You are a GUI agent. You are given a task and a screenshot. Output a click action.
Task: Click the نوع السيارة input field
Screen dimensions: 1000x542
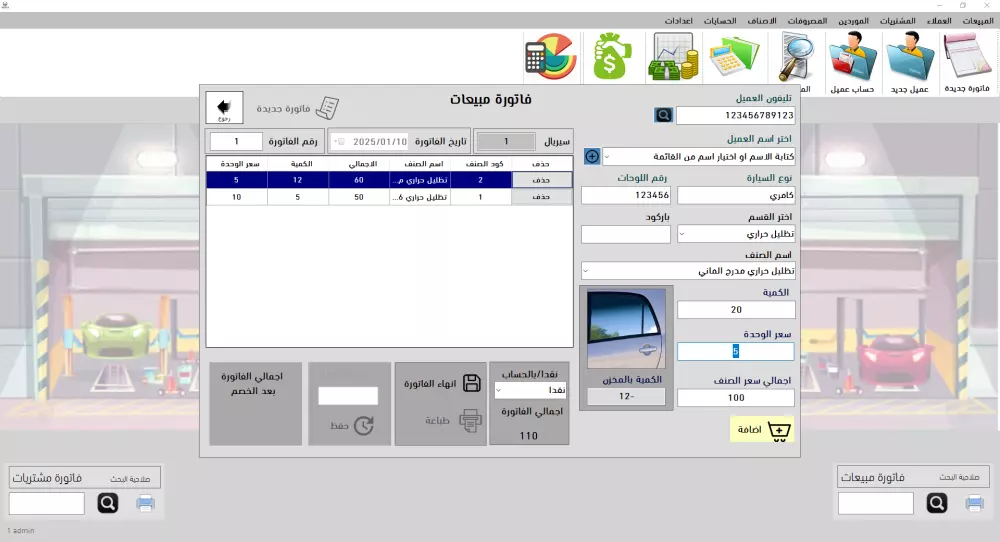tap(736, 195)
